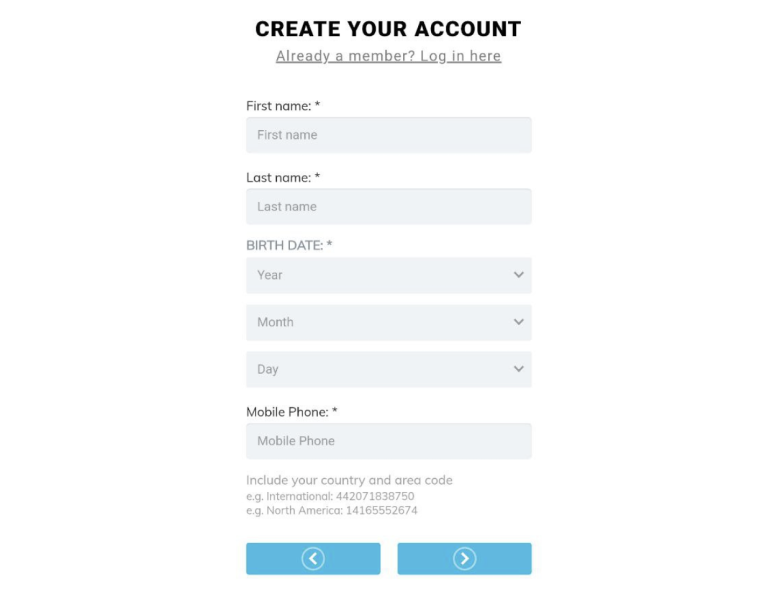Click the 'Mobile Phone: *' label

(x=292, y=412)
